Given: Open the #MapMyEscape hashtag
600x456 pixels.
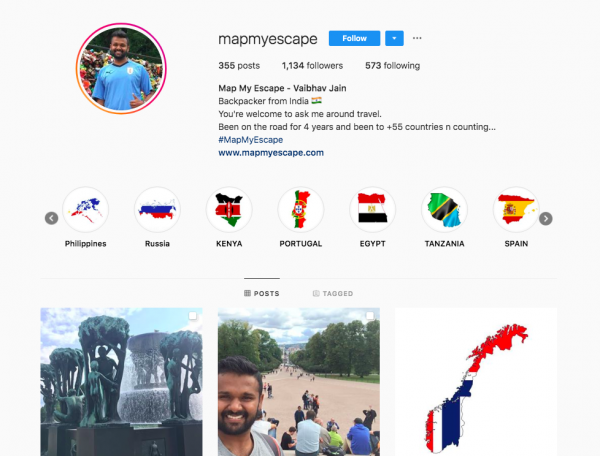Looking at the screenshot, I should (x=251, y=140).
